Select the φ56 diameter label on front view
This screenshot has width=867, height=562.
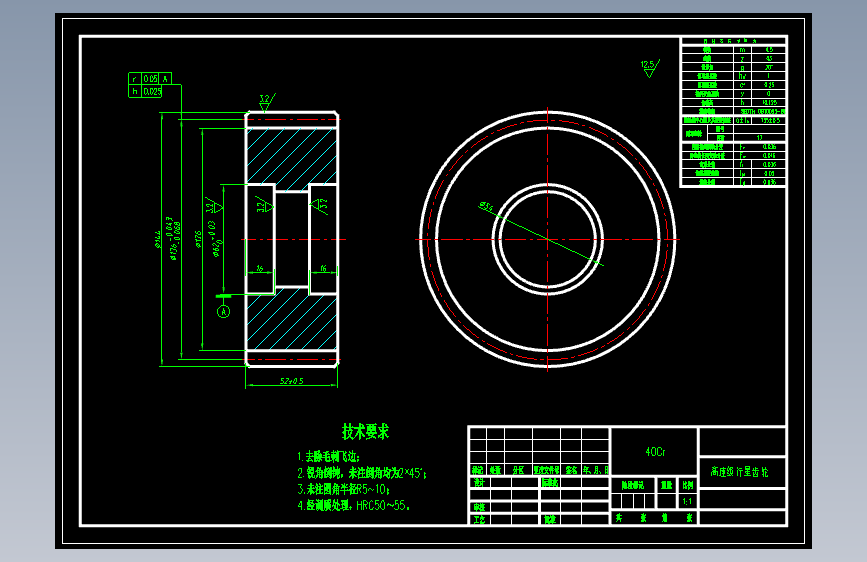tap(485, 207)
